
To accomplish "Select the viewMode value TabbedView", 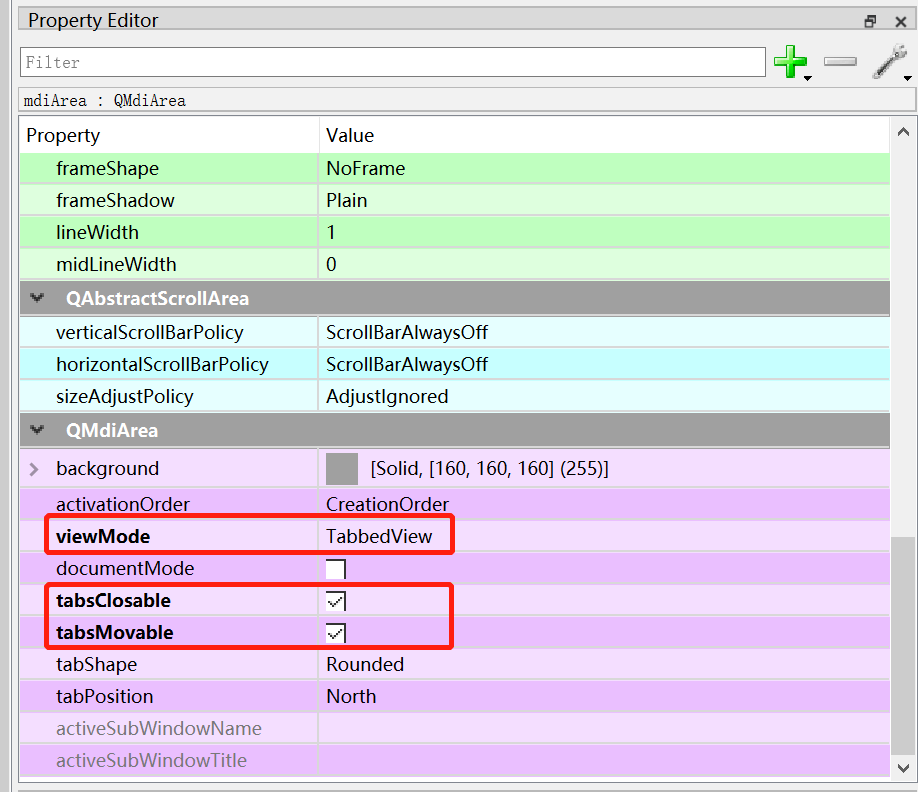I will coord(383,536).
